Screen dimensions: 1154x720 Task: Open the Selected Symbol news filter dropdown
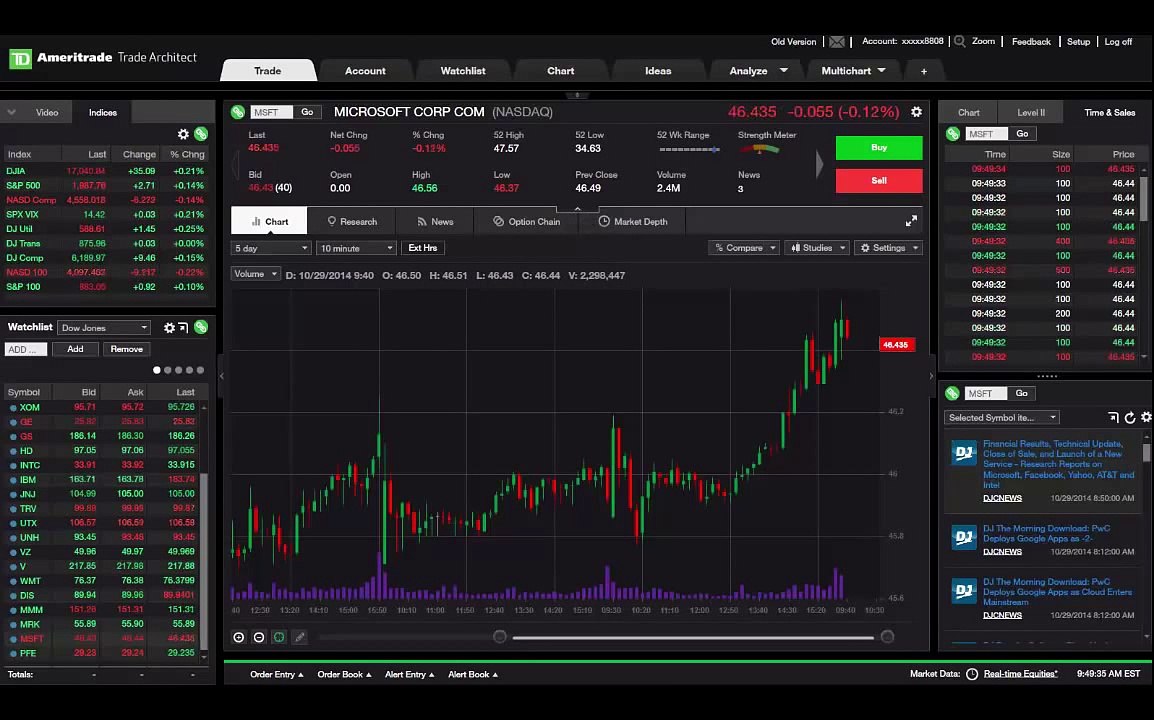pos(1002,417)
